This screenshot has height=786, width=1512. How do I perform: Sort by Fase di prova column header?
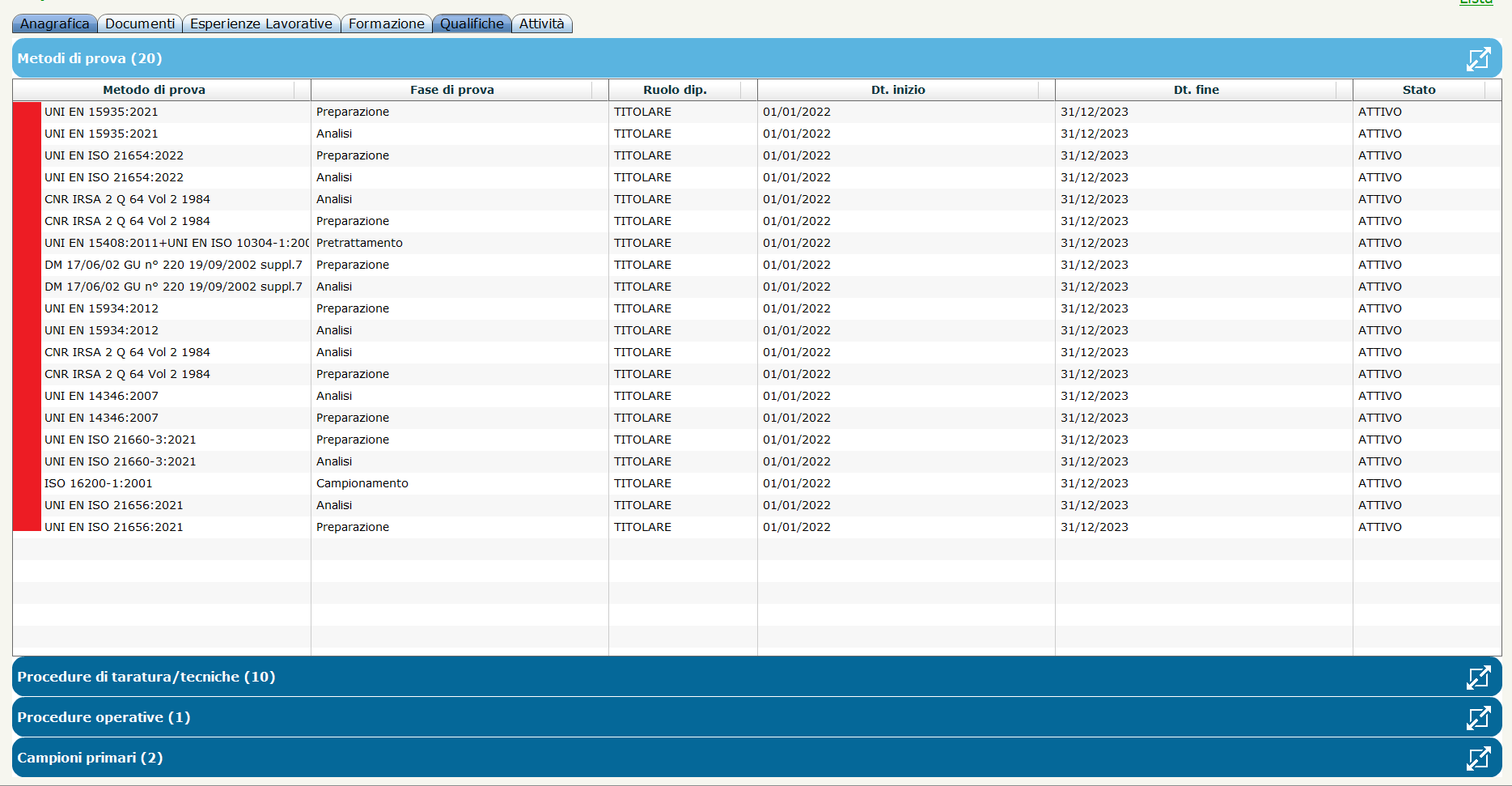pyautogui.click(x=451, y=90)
